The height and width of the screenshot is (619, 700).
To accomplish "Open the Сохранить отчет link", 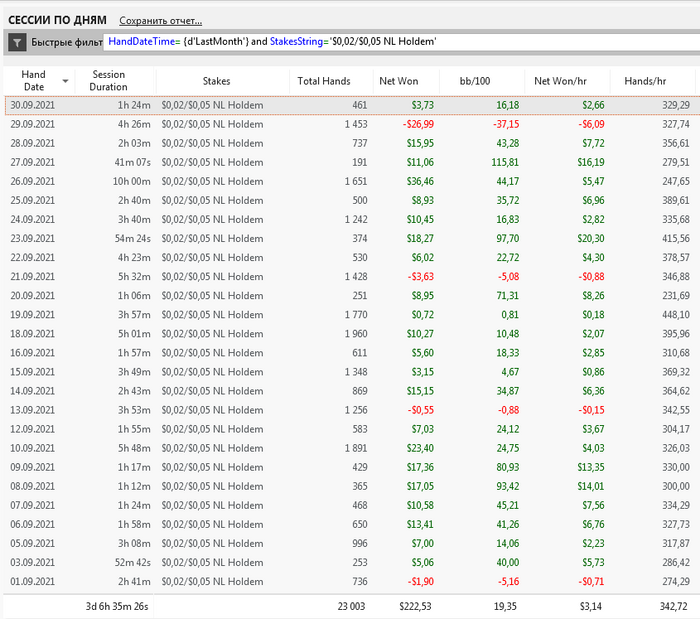I will [x=160, y=20].
